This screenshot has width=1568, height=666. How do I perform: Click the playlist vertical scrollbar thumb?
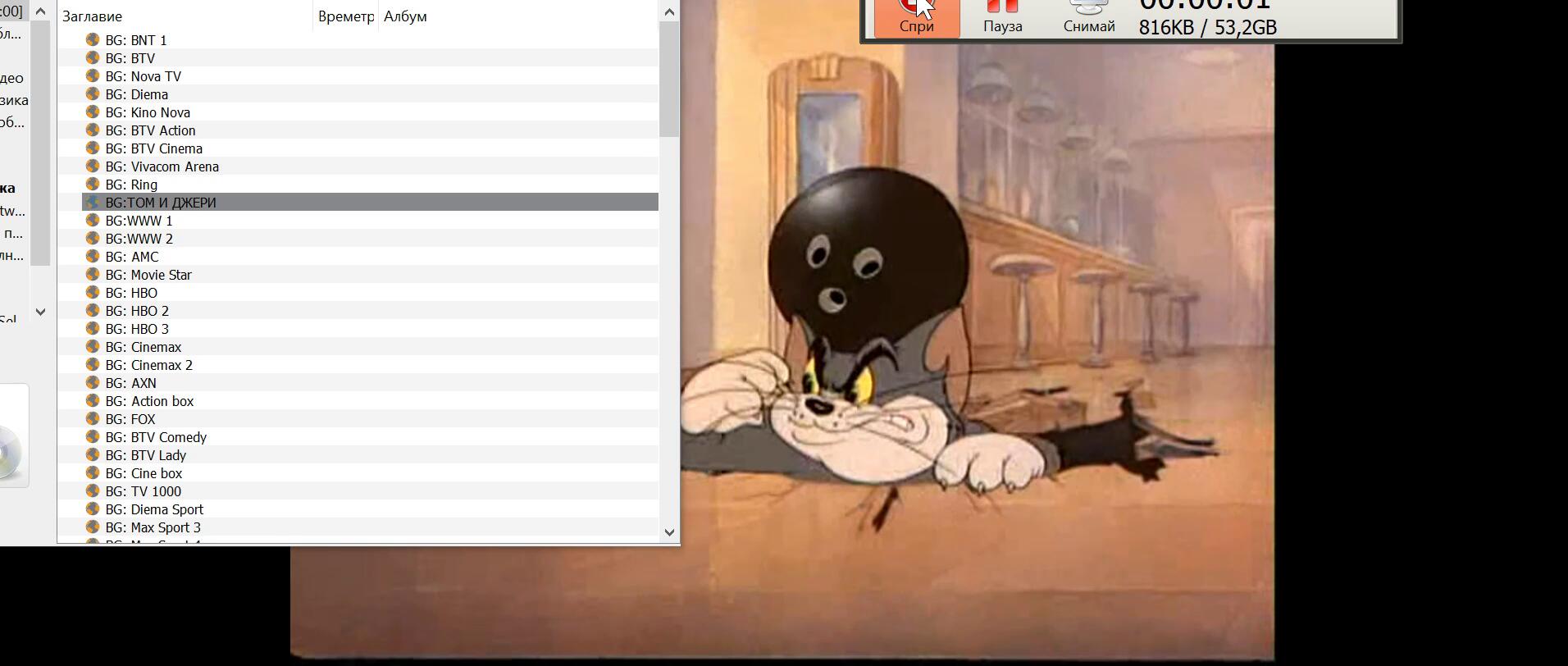tap(669, 78)
